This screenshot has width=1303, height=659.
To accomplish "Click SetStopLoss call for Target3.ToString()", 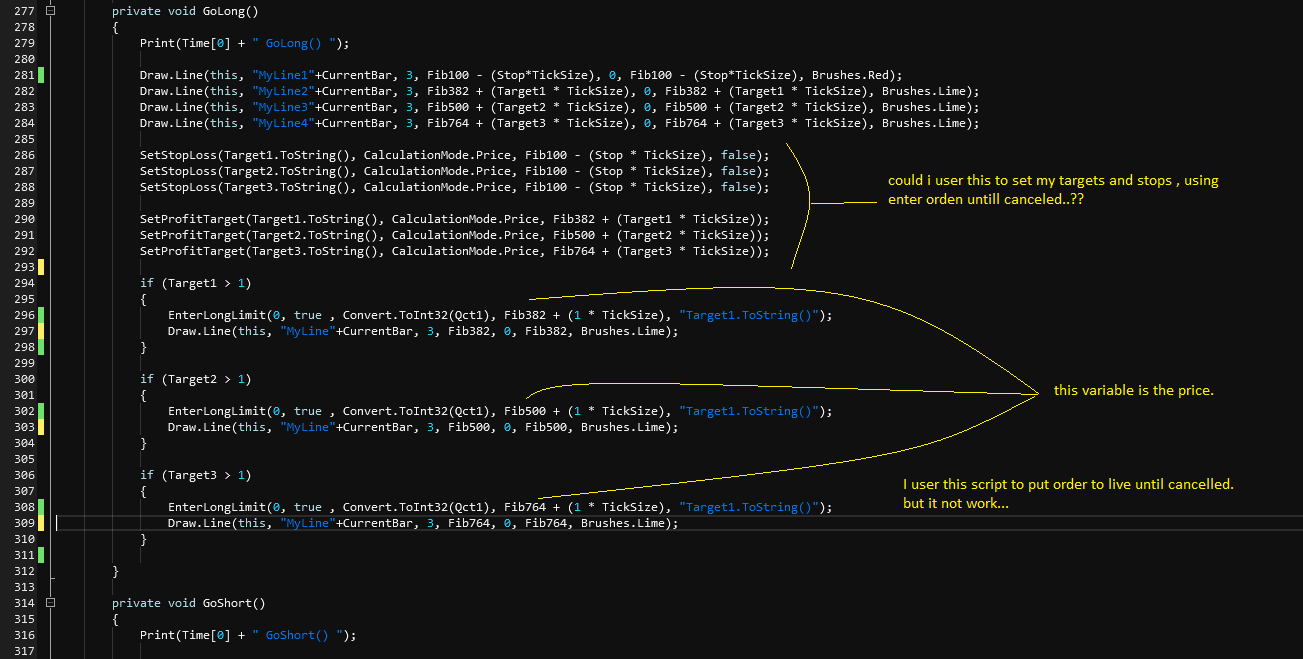I will click(x=455, y=187).
